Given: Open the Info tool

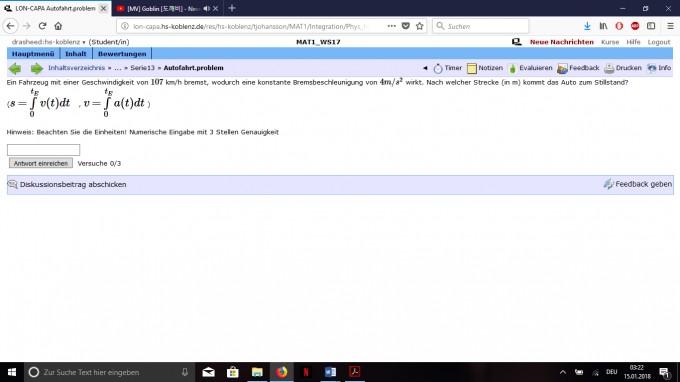Looking at the screenshot, I should tap(658, 68).
